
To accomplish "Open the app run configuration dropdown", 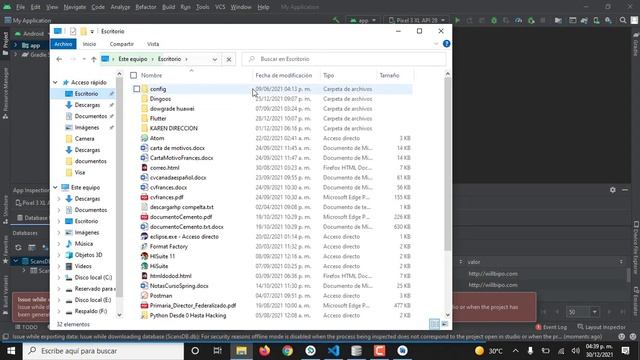I will (x=363, y=20).
